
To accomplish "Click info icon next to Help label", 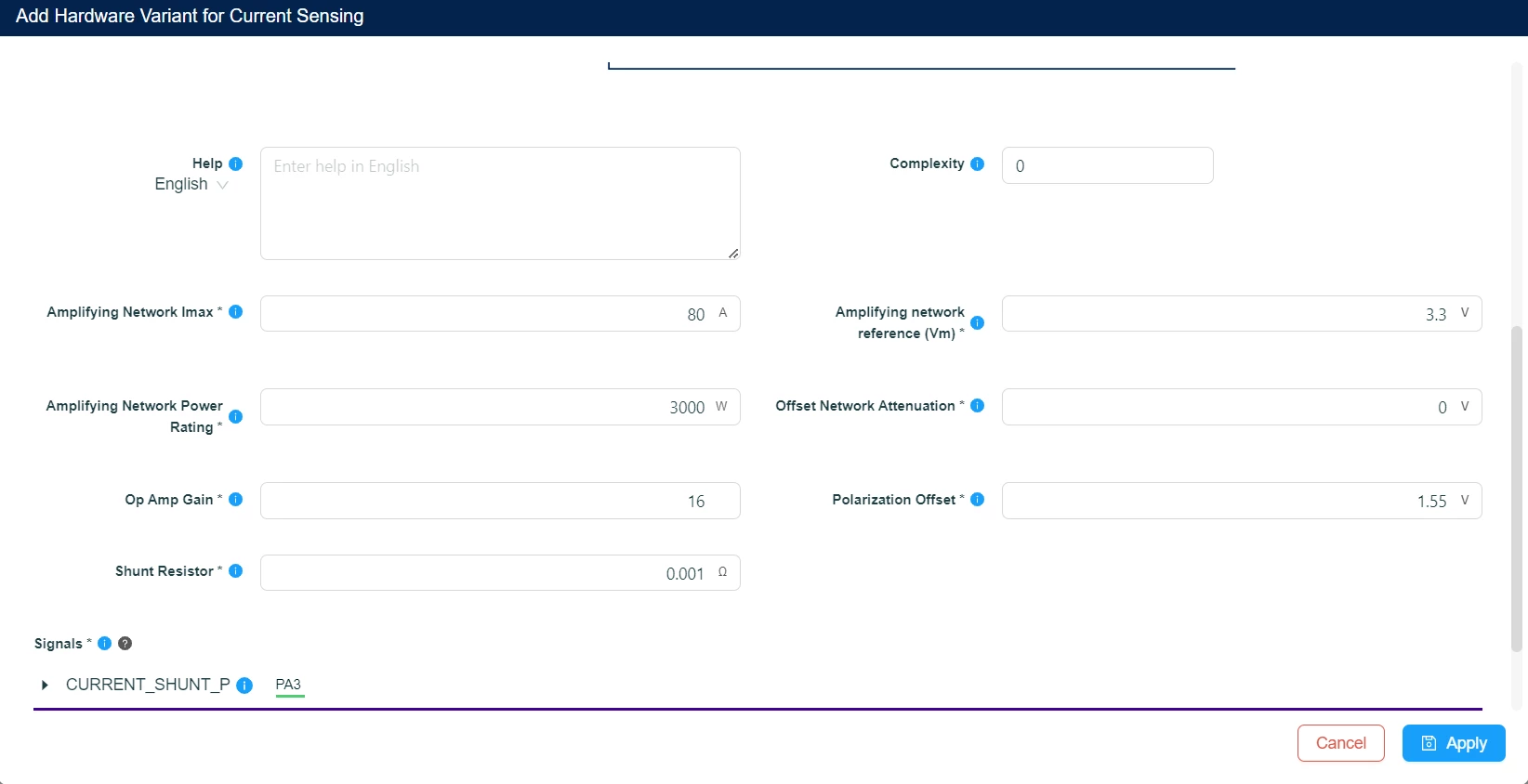I will point(236,163).
